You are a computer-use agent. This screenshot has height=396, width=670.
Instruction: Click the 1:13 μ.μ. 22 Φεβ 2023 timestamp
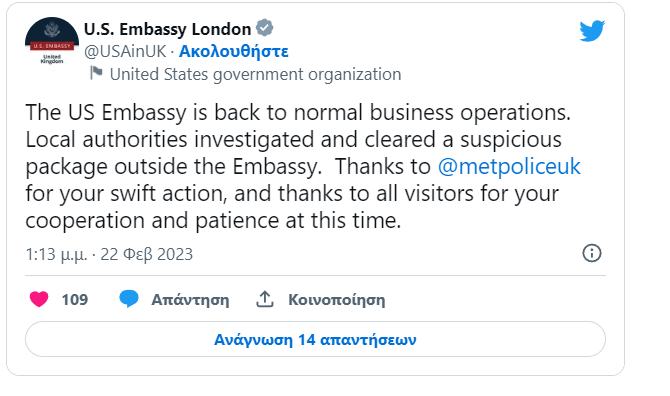pyautogui.click(x=109, y=254)
